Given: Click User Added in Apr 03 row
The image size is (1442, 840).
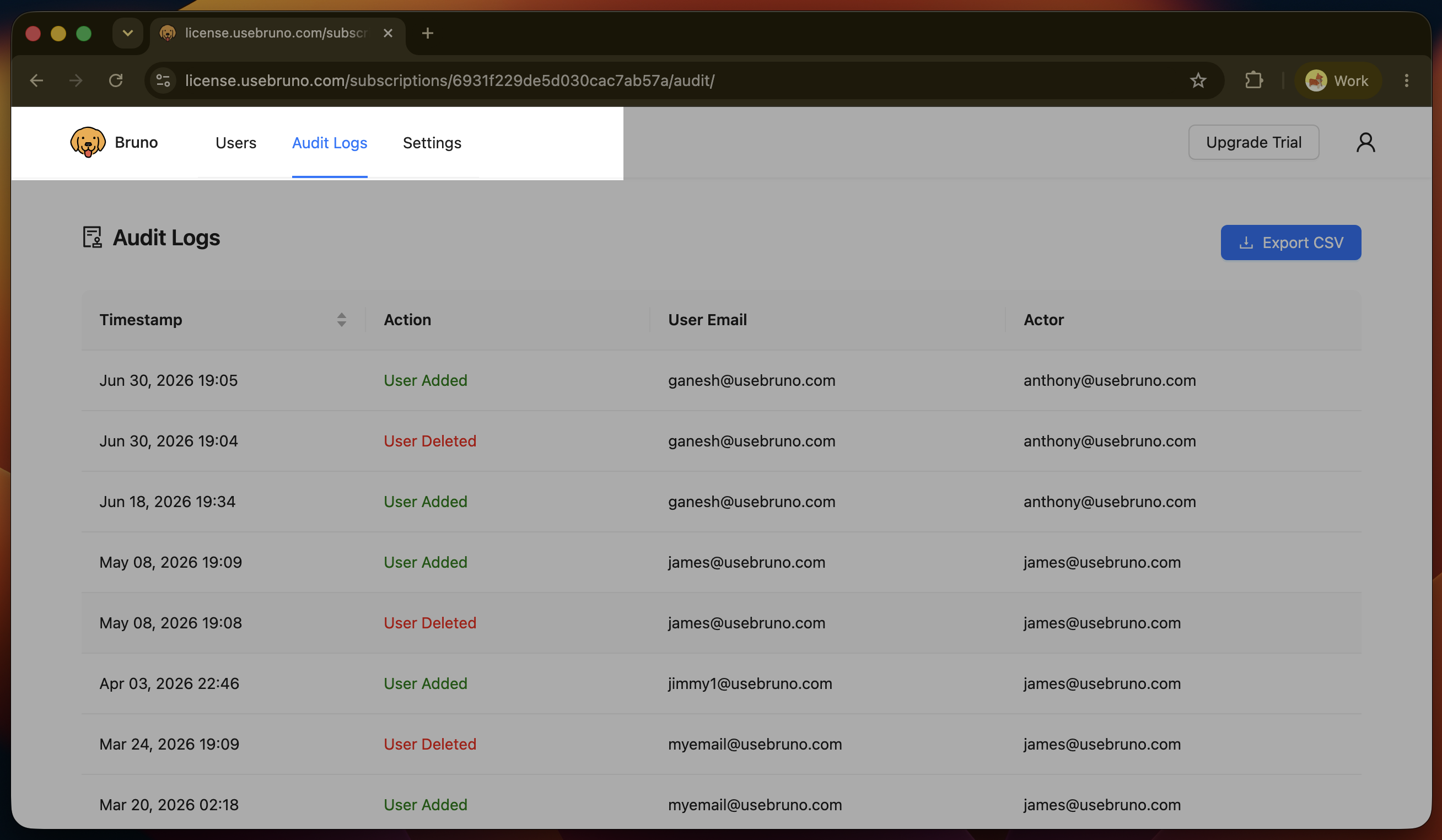Looking at the screenshot, I should [425, 684].
